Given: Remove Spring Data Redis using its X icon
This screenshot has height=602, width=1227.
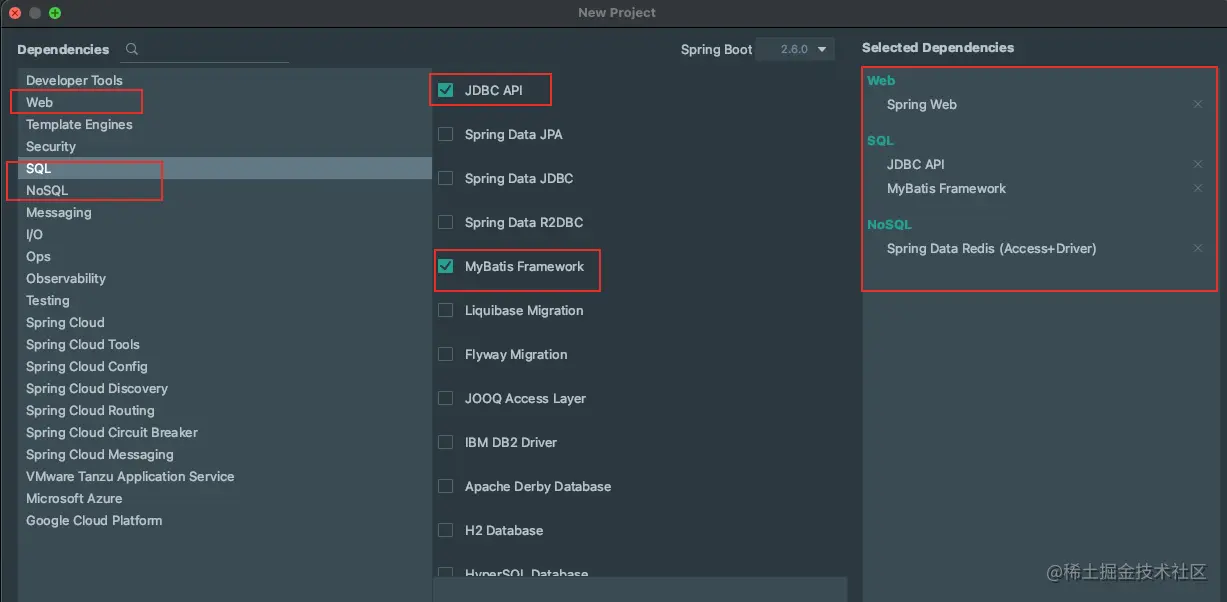Looking at the screenshot, I should (x=1198, y=248).
